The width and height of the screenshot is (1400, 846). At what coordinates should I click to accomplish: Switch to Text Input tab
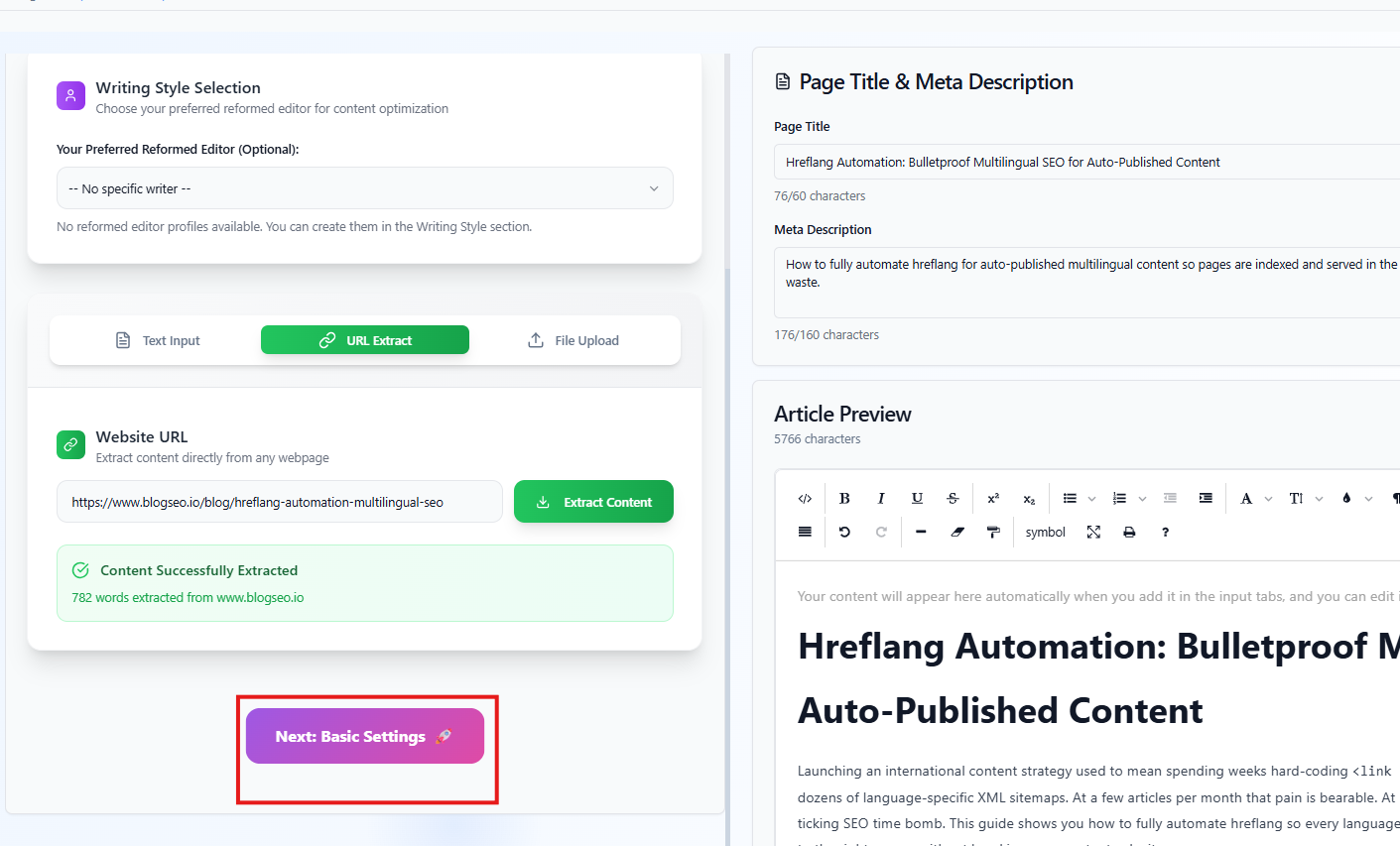[x=158, y=340]
